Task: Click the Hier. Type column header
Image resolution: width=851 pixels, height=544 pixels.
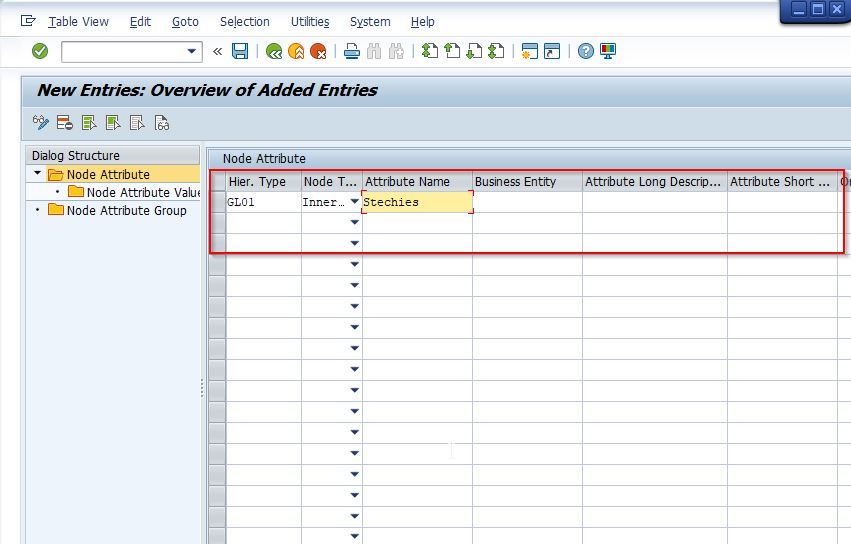Action: pos(263,182)
